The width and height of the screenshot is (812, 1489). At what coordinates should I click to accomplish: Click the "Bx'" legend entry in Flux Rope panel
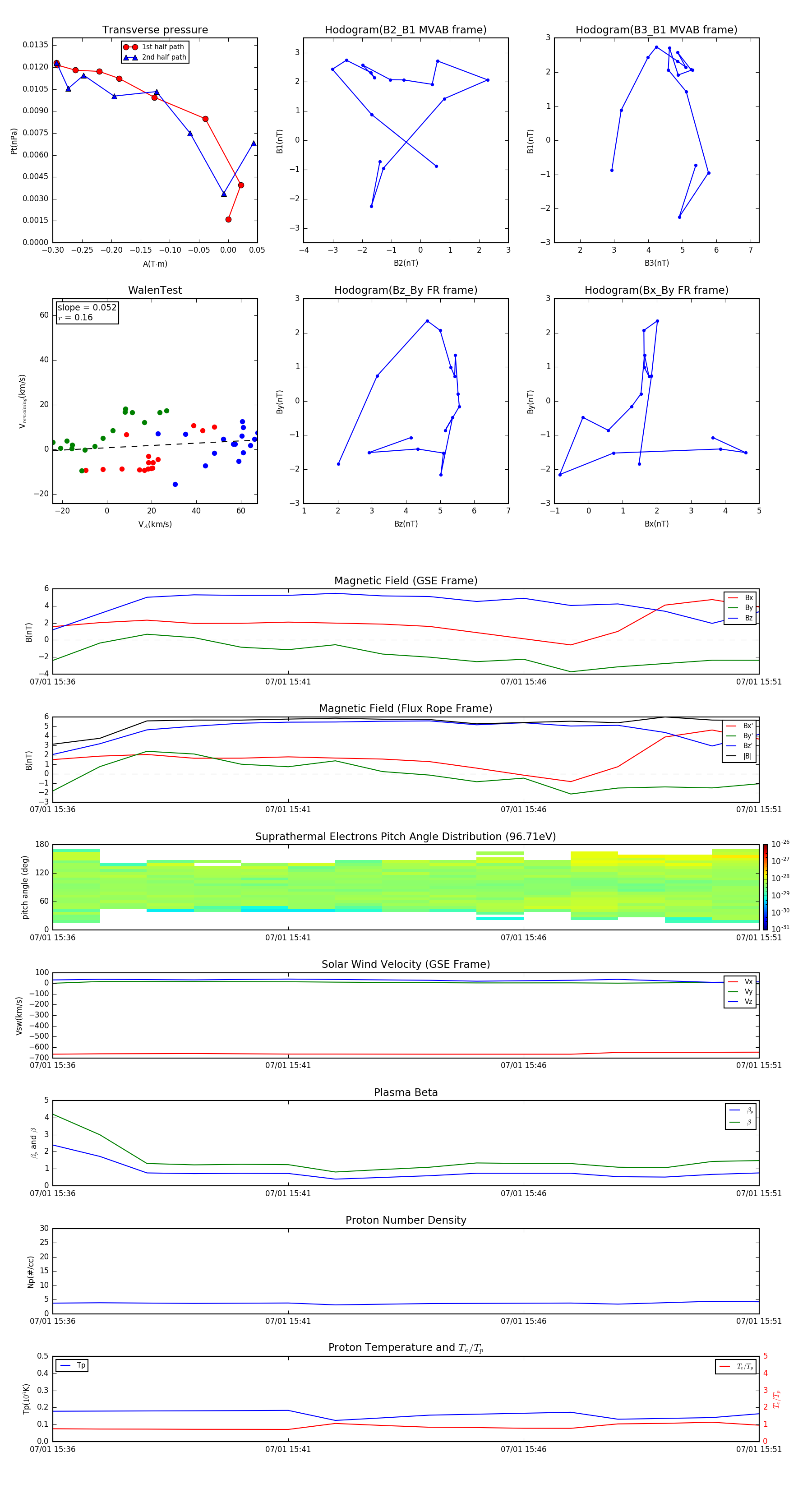pyautogui.click(x=740, y=726)
